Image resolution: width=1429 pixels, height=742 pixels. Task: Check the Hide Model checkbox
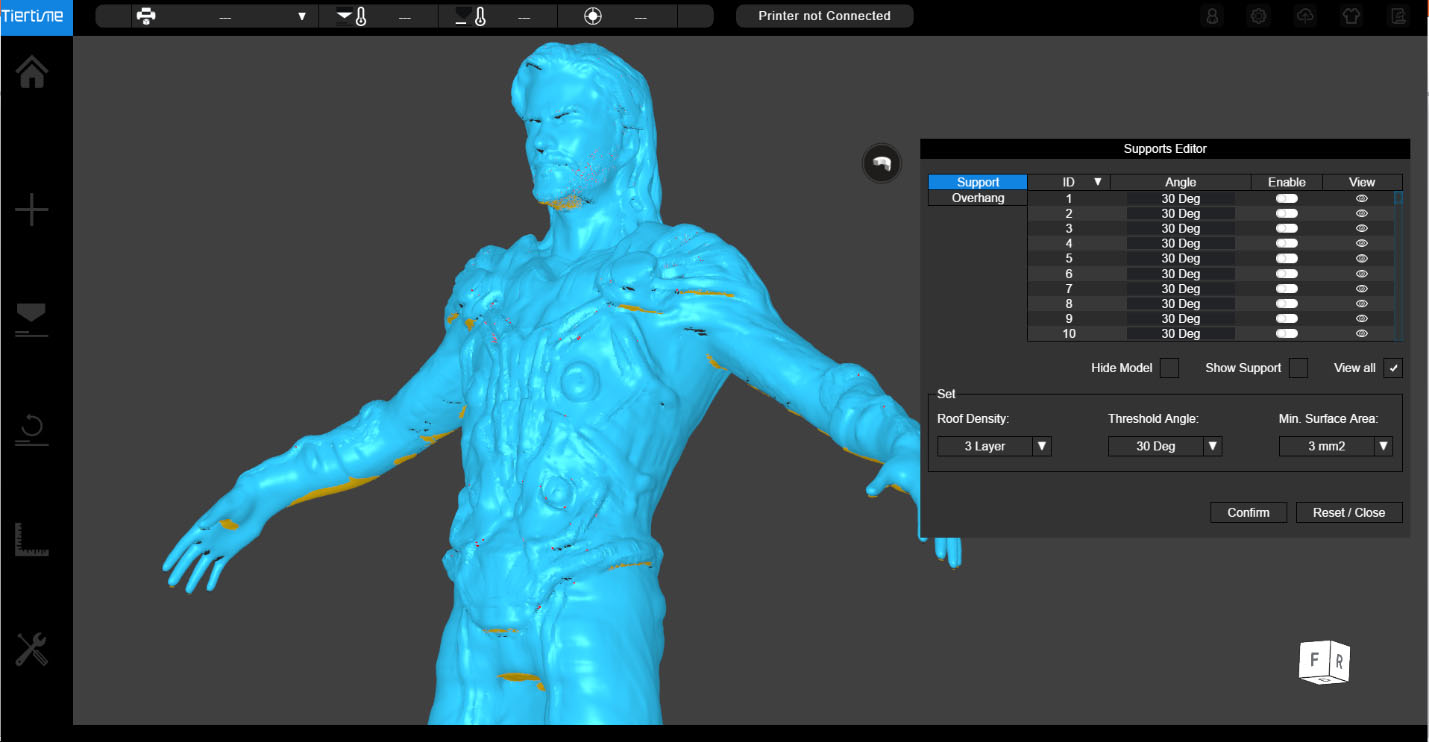pos(1169,368)
